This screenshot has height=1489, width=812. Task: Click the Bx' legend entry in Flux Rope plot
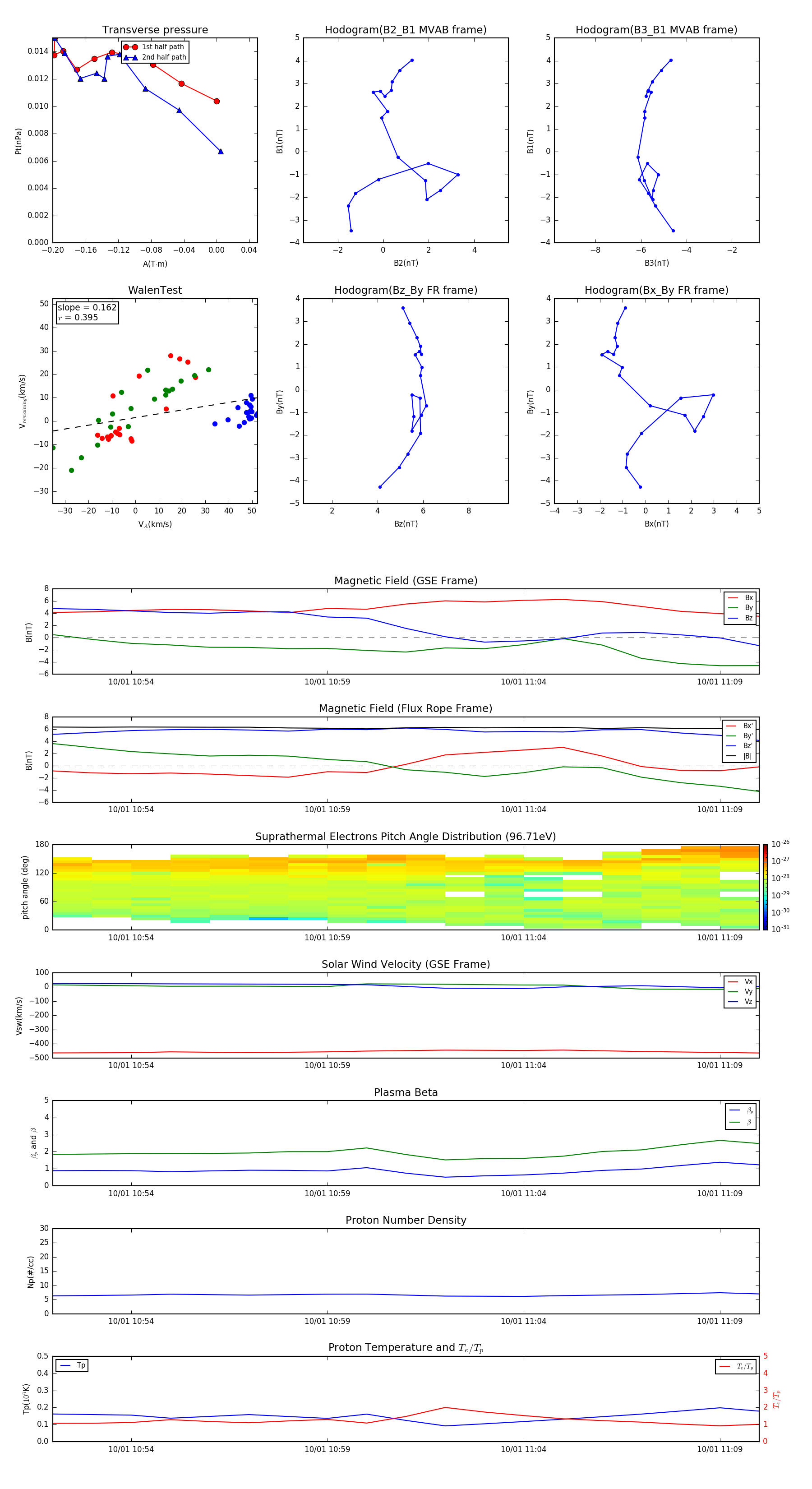point(740,726)
